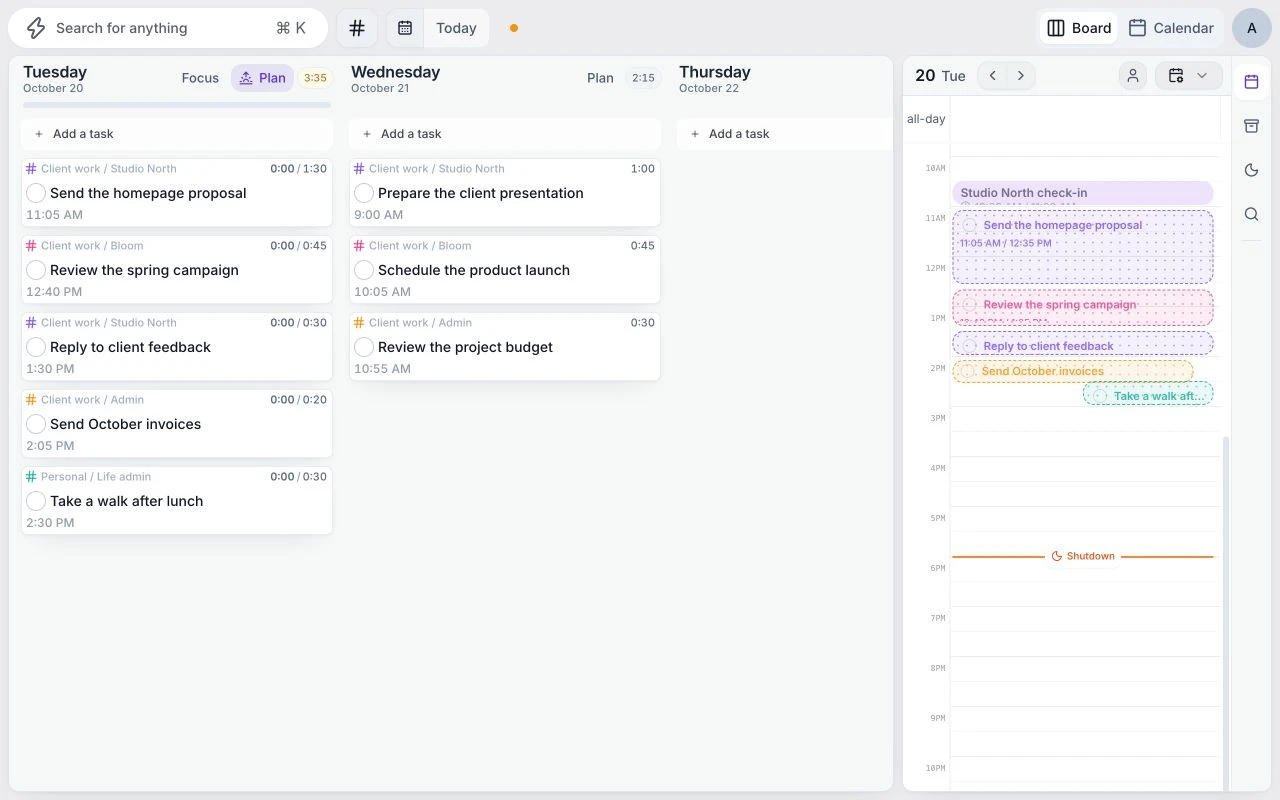The image size is (1280, 800).
Task: Mark Take a walk after lunch card done
Action: pyautogui.click(x=36, y=501)
